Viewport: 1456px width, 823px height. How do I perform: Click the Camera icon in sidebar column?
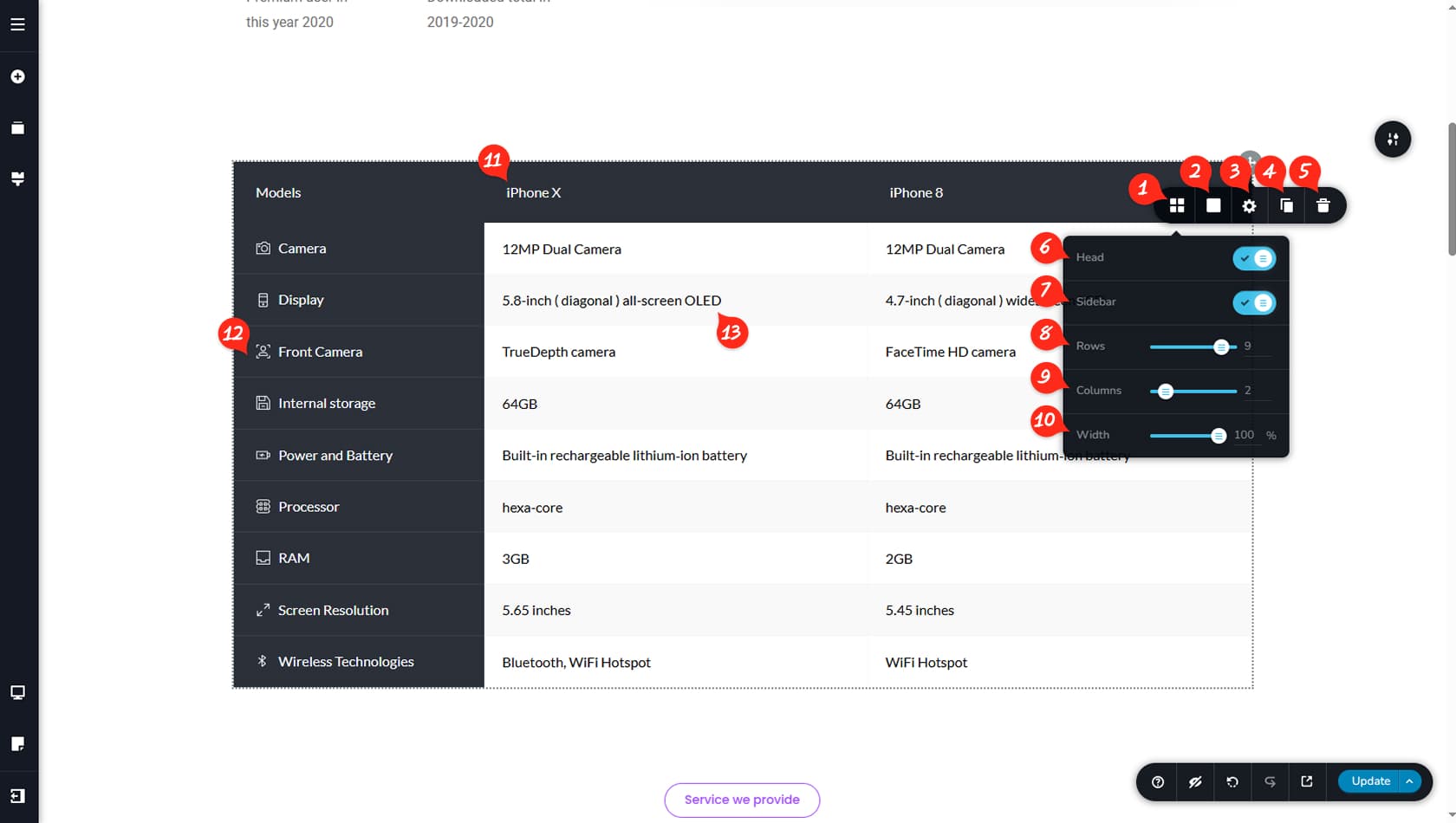[x=263, y=249]
